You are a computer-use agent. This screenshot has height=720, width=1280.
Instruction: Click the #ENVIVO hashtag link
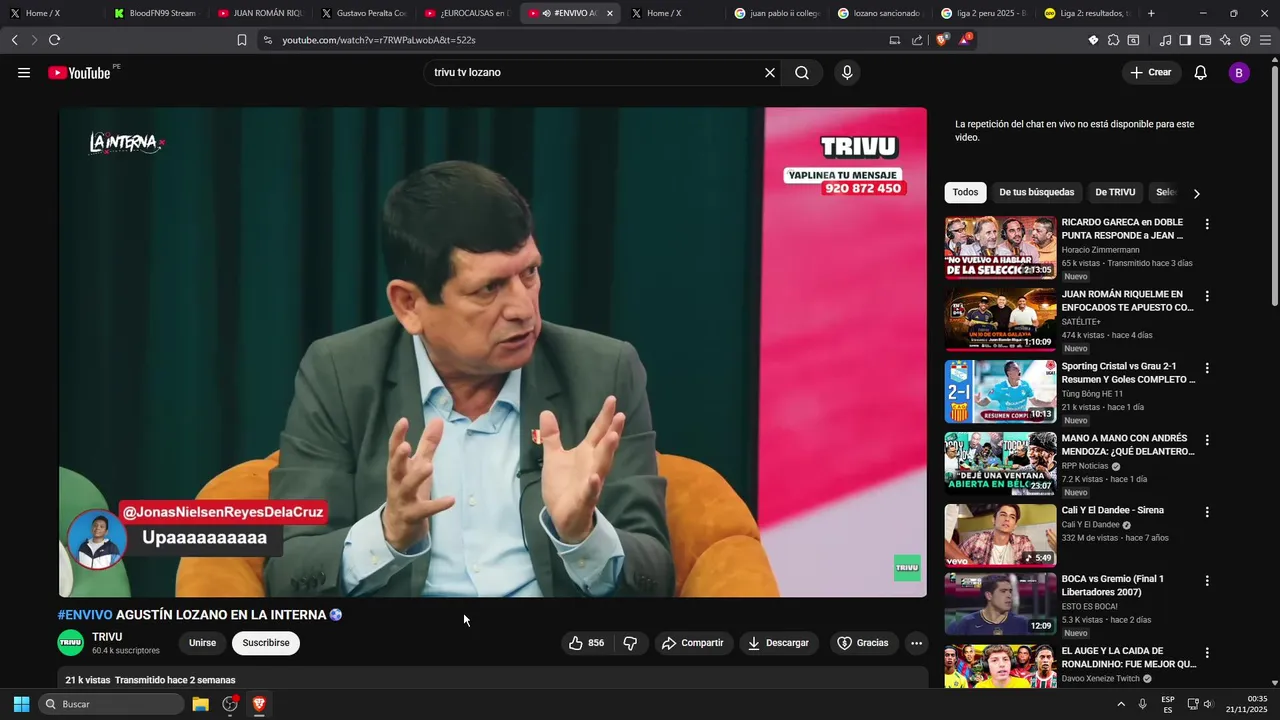coord(85,615)
